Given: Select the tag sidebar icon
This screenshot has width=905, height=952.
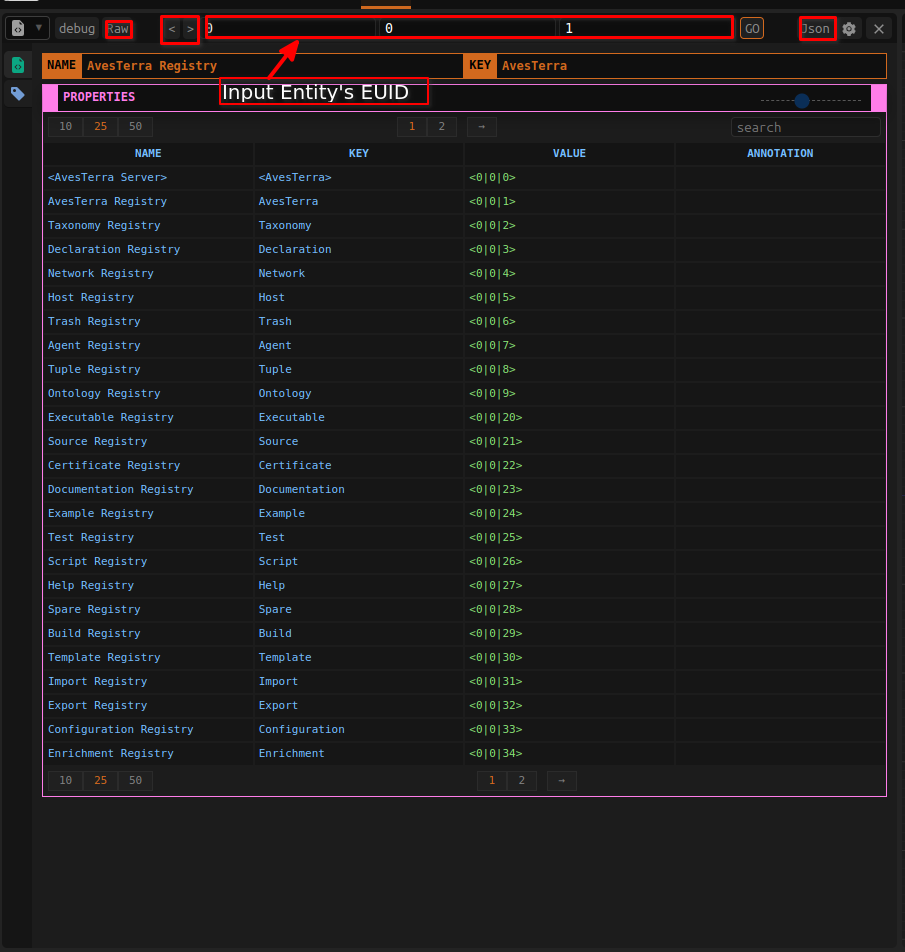Looking at the screenshot, I should click(x=18, y=94).
